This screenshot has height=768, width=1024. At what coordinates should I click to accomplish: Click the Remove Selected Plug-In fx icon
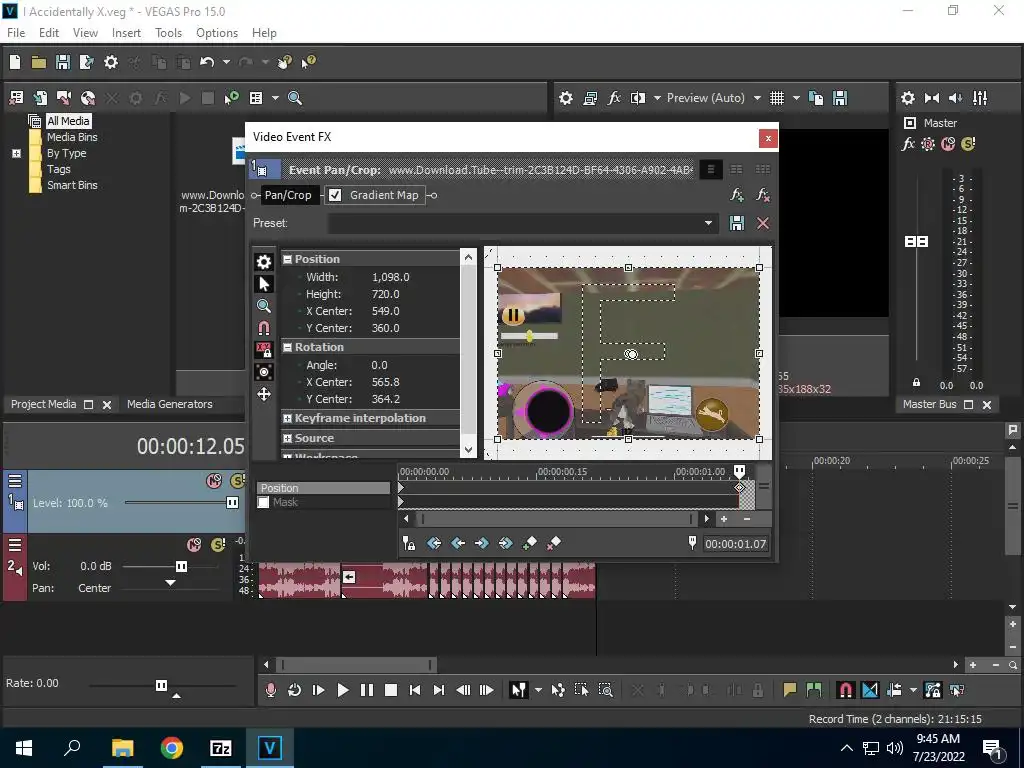762,195
